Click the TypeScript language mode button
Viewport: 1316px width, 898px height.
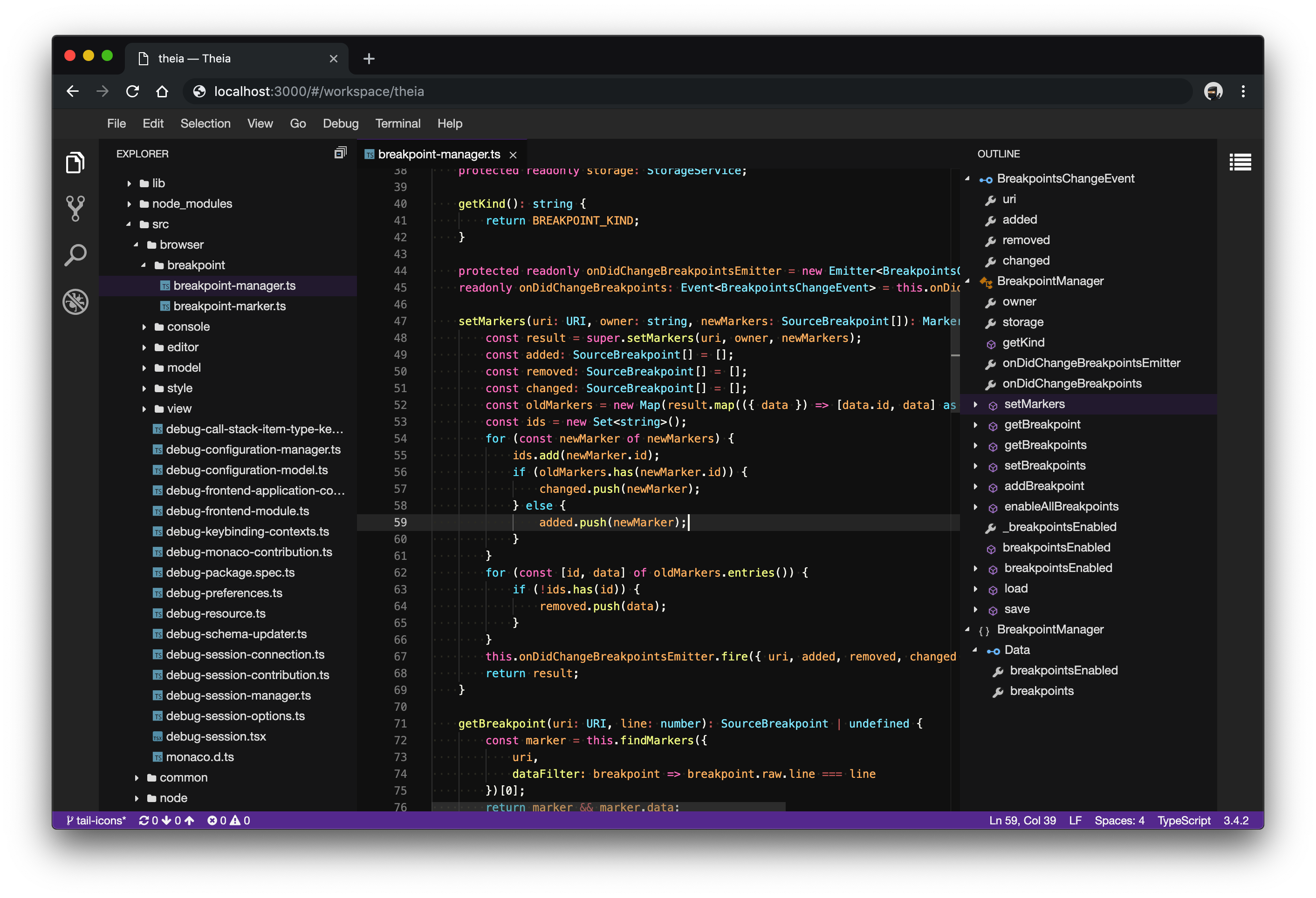pyautogui.click(x=1184, y=820)
